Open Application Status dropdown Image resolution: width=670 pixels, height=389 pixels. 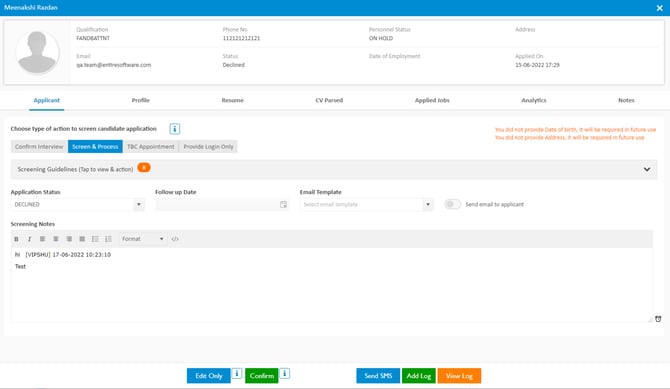[x=77, y=204]
